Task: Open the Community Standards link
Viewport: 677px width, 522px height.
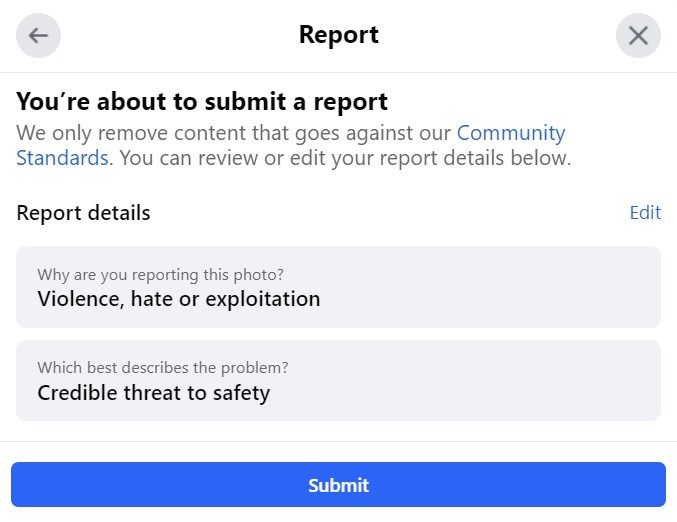Action: point(511,133)
